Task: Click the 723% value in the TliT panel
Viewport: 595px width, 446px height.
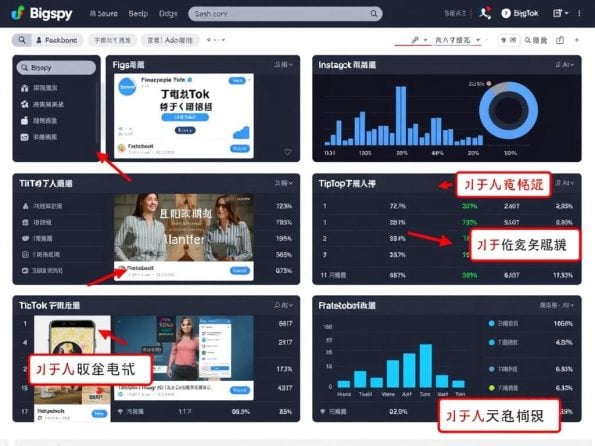Action: (283, 206)
